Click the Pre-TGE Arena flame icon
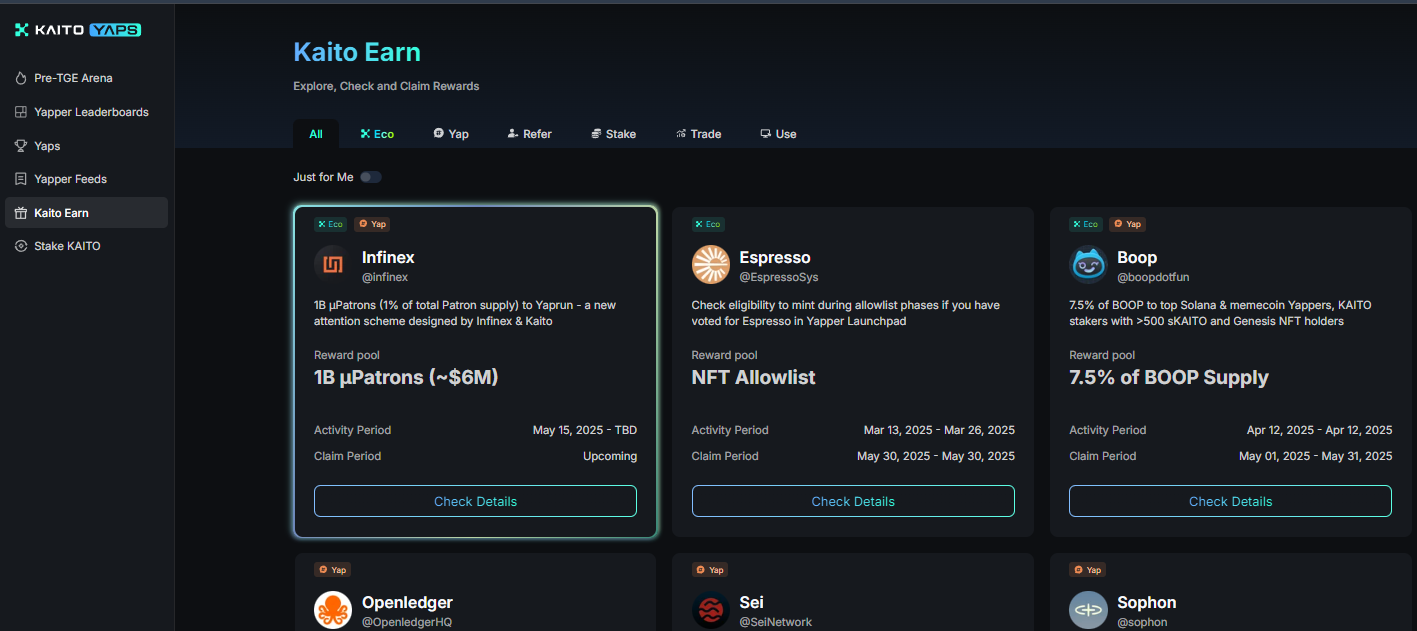1417x631 pixels. [x=21, y=78]
